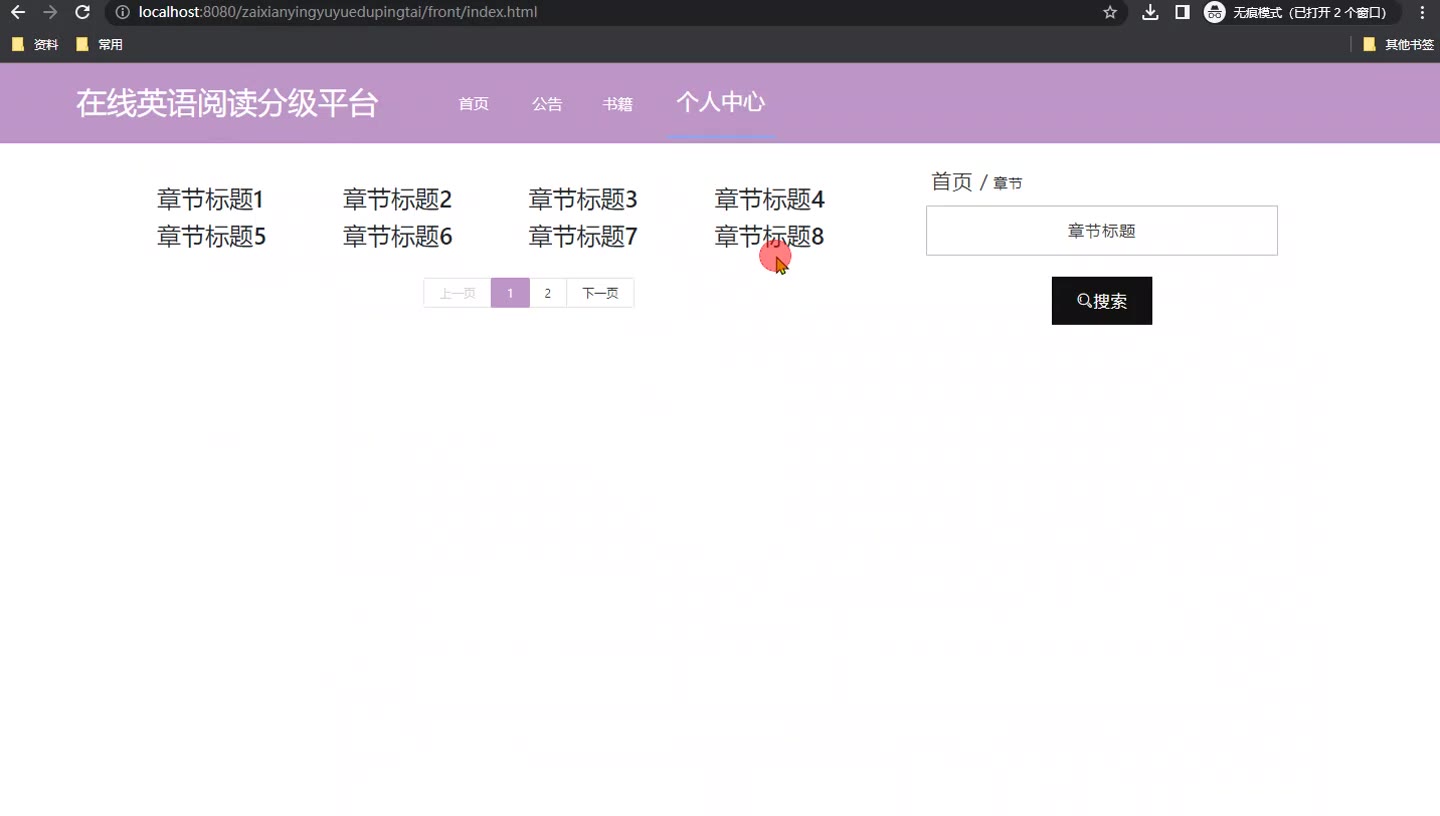
Task: Open the 公告 navigation menu item
Action: (x=547, y=104)
